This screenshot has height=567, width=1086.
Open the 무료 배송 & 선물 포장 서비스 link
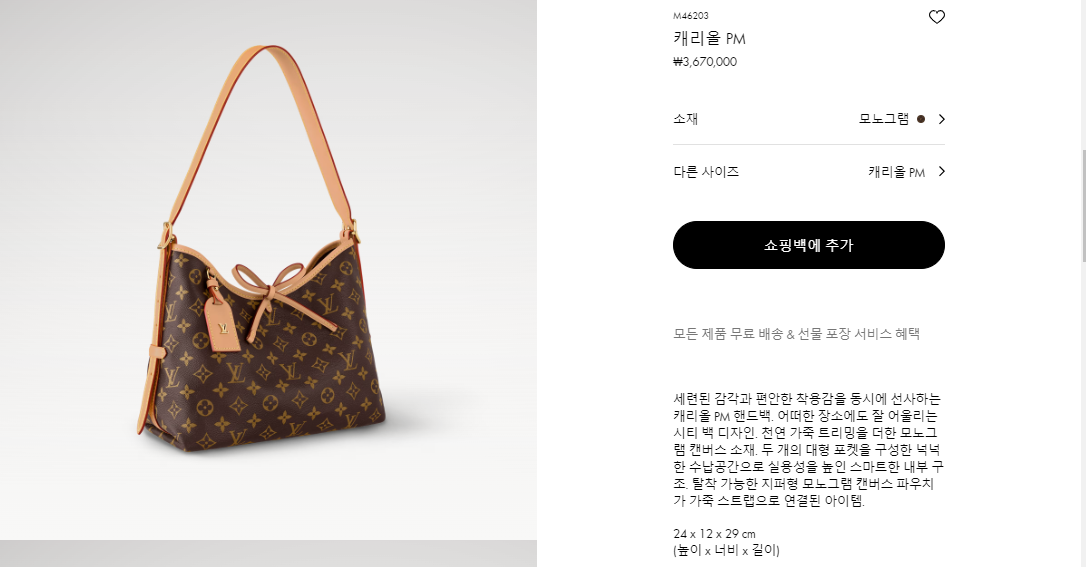pyautogui.click(x=796, y=334)
